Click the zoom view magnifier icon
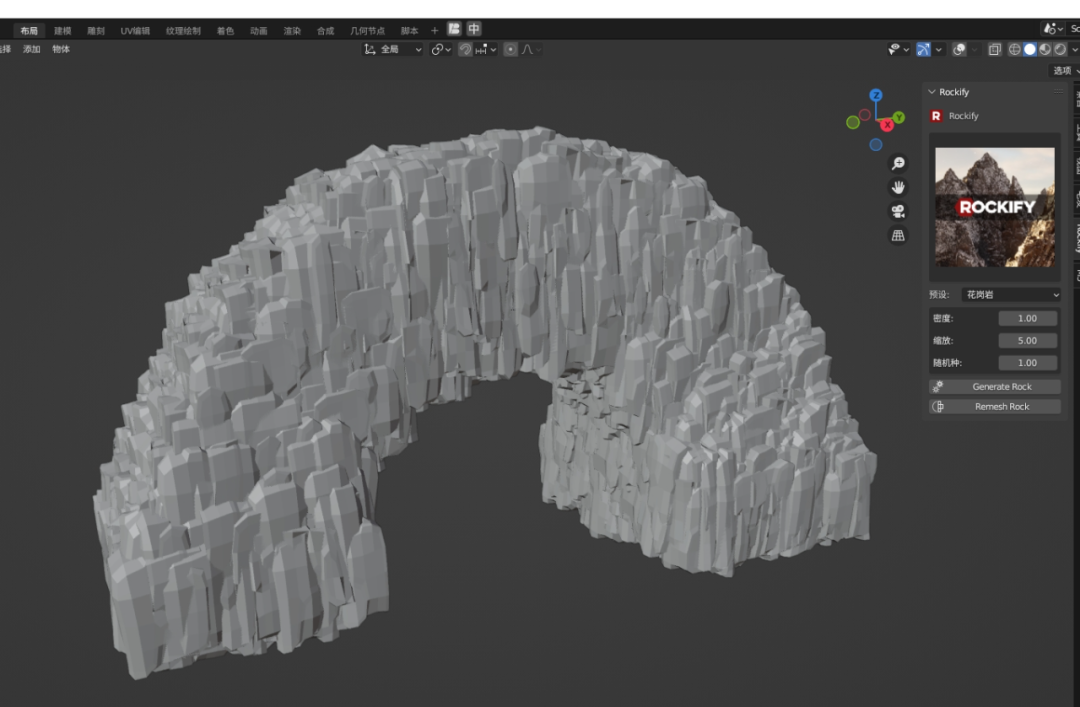 click(898, 163)
